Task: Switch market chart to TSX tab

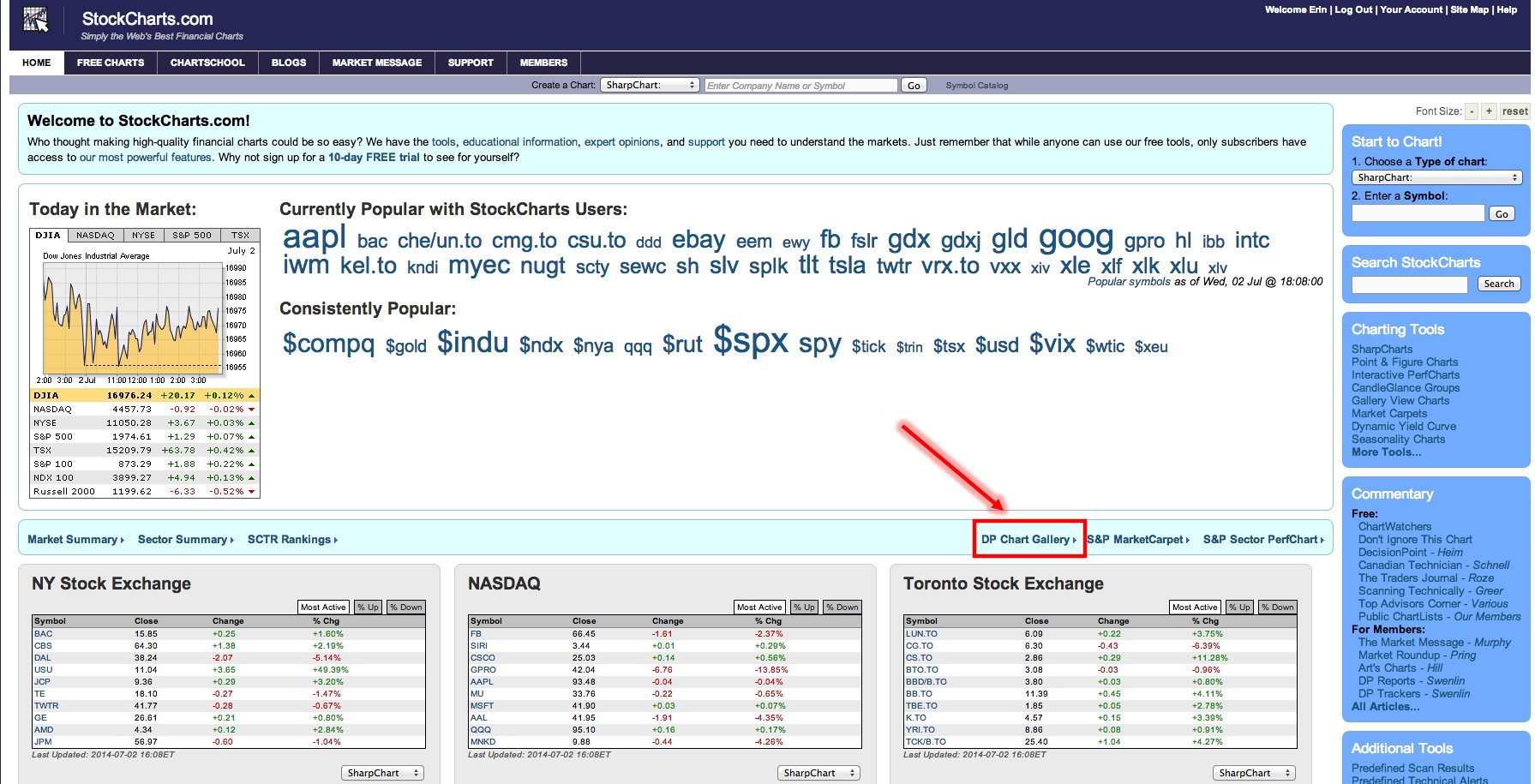Action: (241, 235)
